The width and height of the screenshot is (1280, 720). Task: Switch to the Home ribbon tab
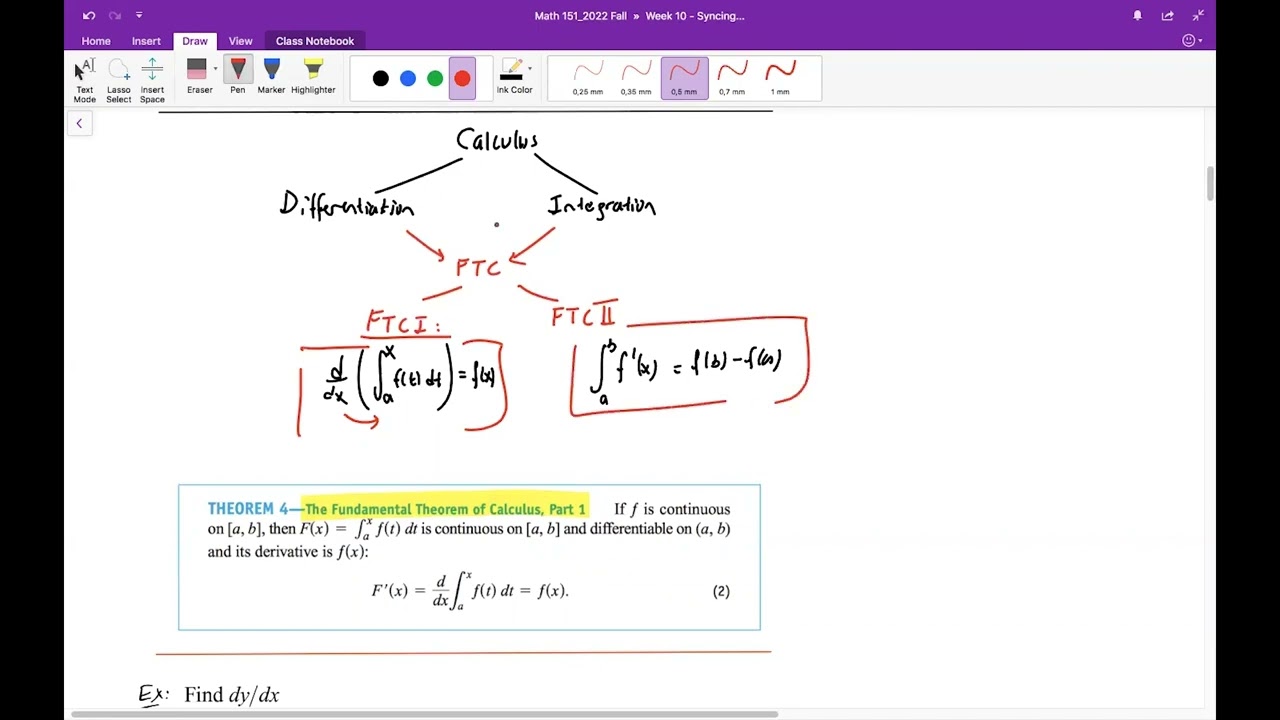[96, 41]
